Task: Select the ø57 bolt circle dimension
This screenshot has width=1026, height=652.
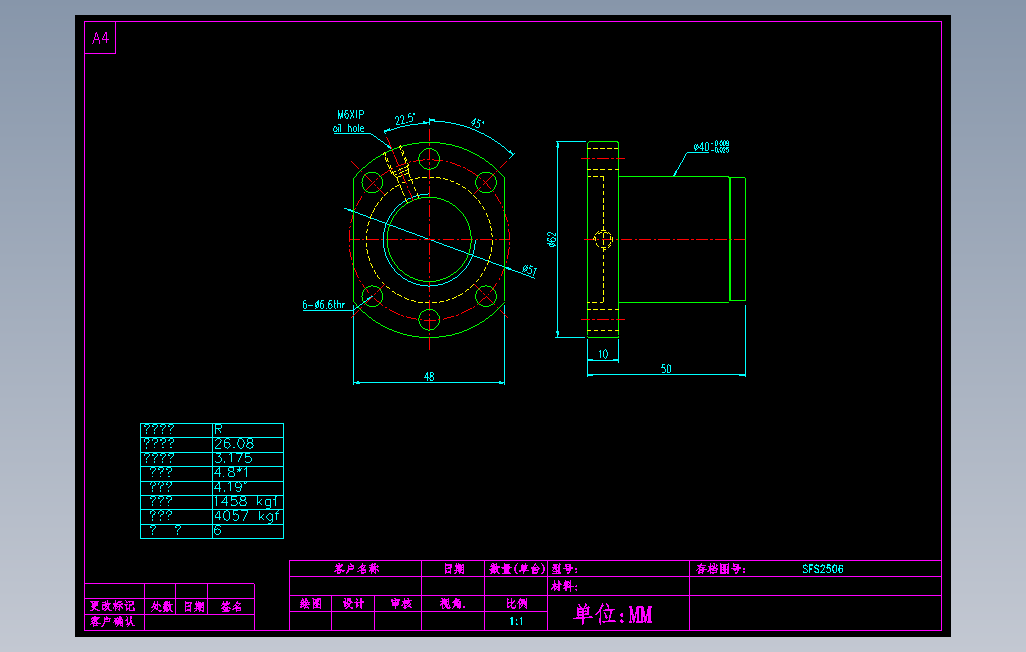Action: 530,270
